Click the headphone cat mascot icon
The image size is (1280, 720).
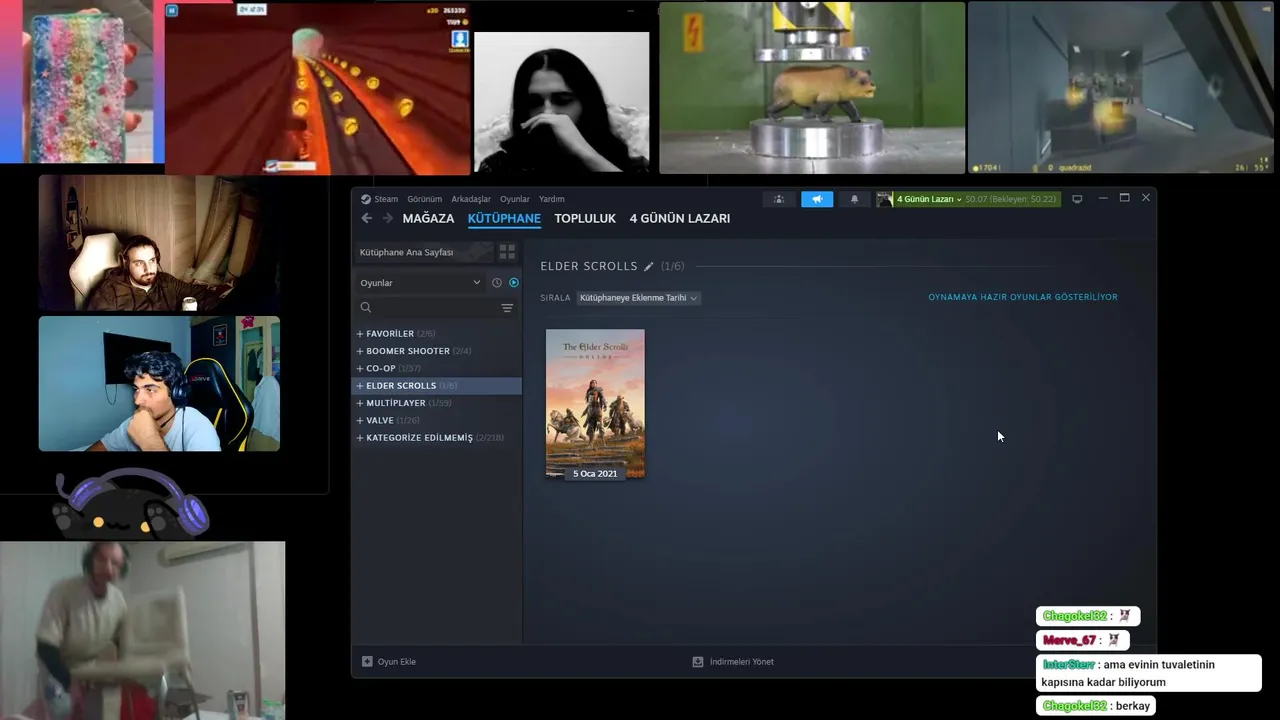click(131, 503)
